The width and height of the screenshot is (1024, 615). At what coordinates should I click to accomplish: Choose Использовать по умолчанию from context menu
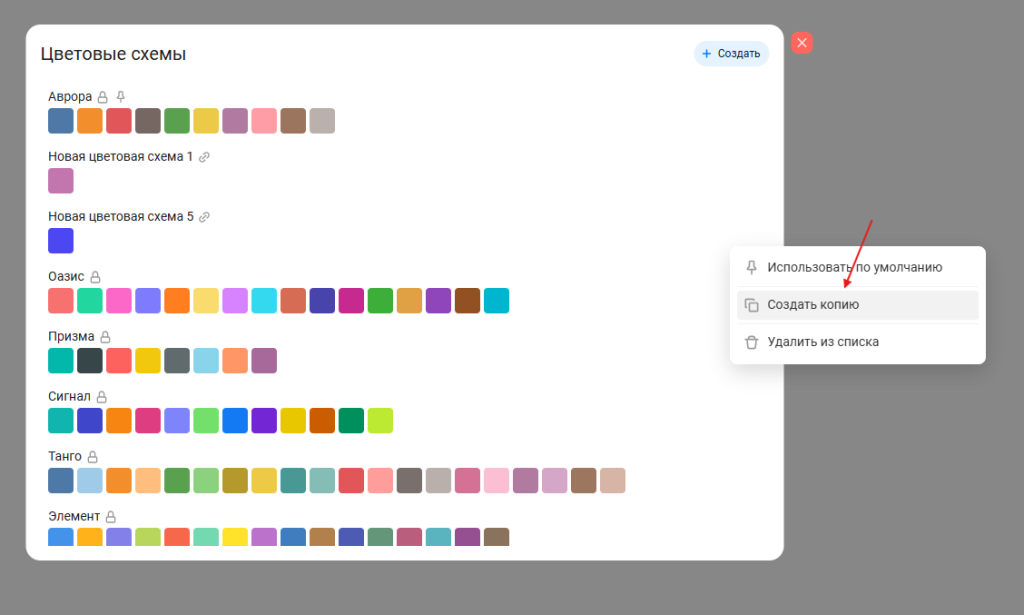coord(856,268)
